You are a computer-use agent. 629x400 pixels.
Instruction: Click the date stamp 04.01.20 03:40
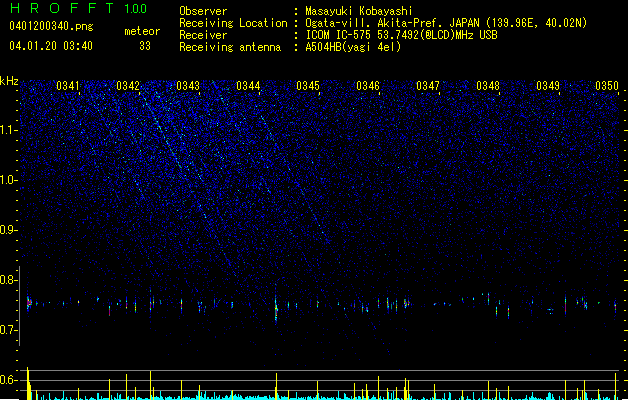[51, 46]
